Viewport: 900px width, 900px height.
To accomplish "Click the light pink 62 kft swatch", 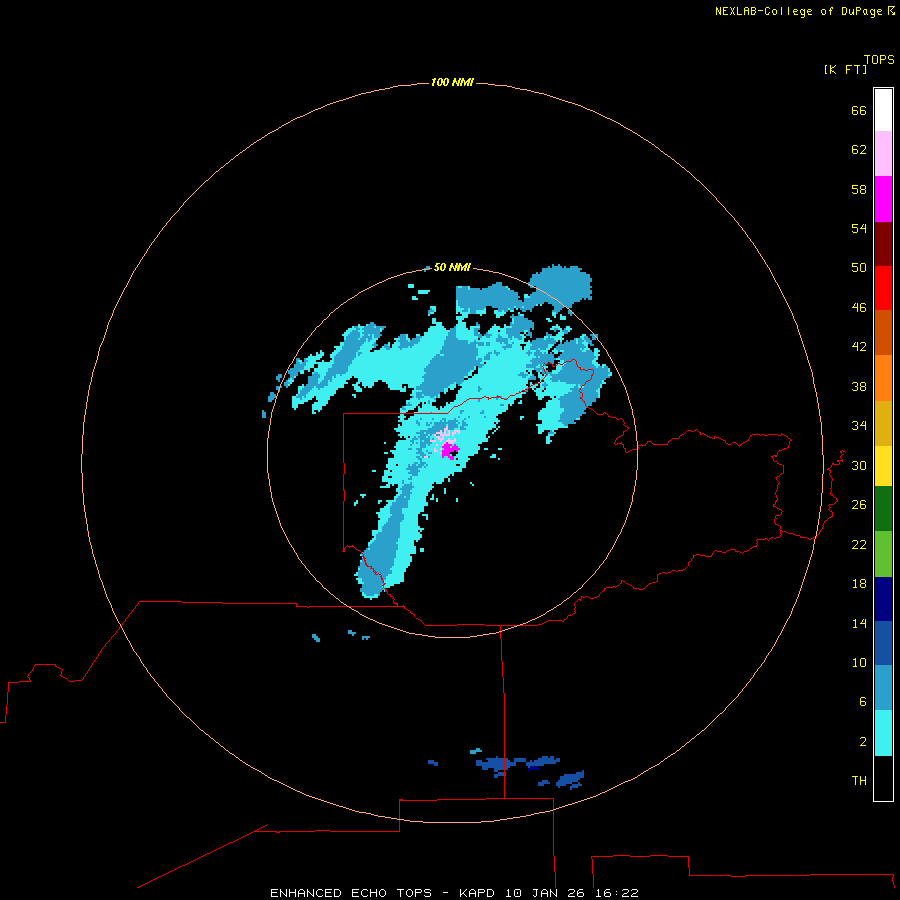I will coord(883,153).
